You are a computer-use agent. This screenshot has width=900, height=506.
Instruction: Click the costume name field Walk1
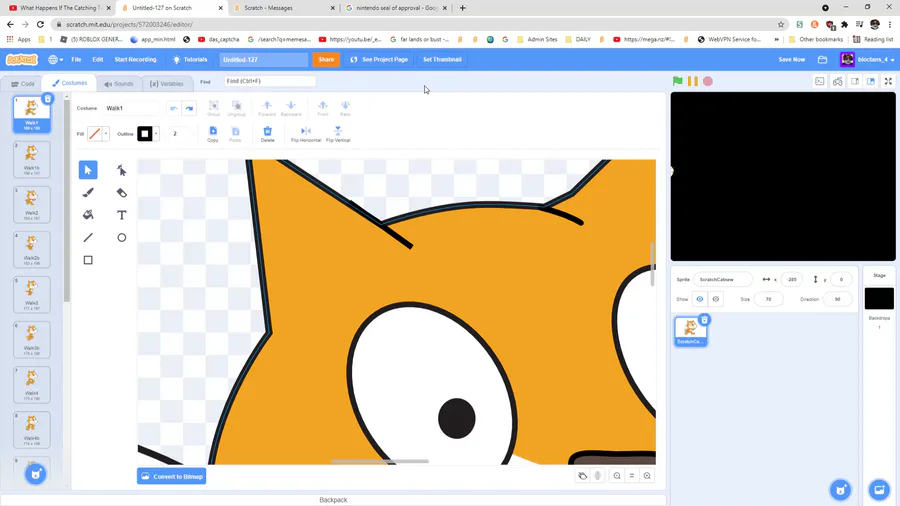(x=132, y=108)
